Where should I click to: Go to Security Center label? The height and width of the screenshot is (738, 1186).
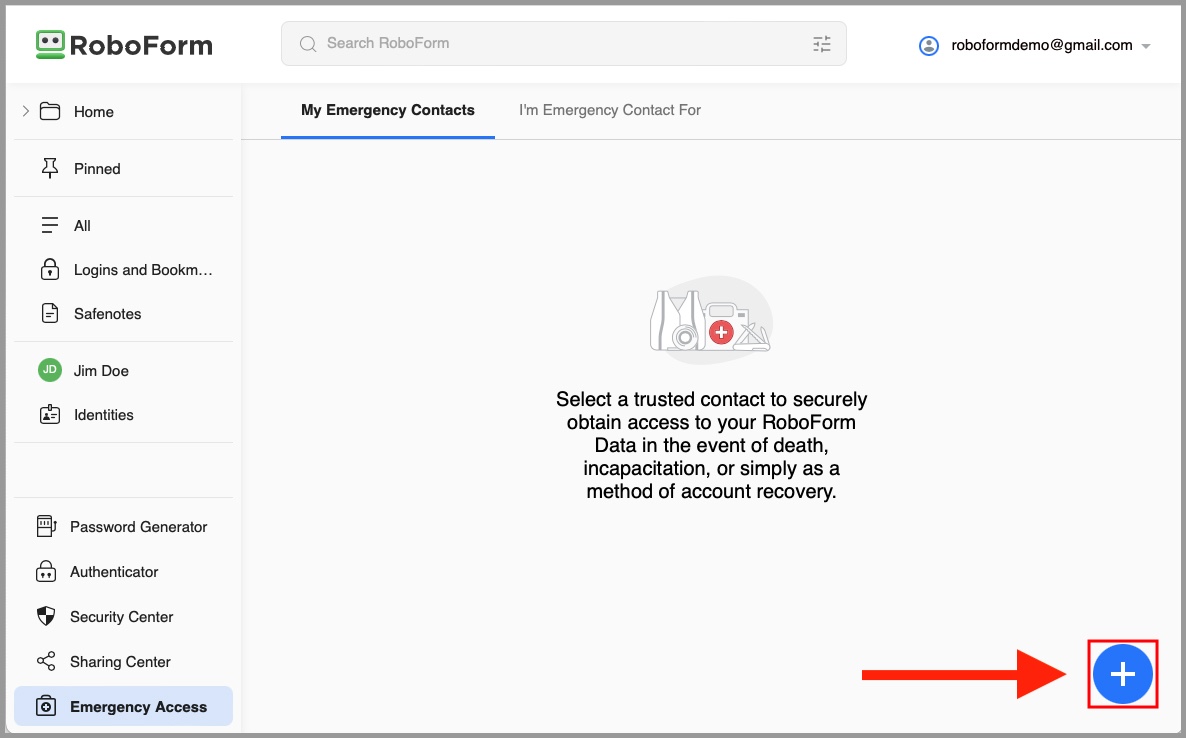(122, 617)
